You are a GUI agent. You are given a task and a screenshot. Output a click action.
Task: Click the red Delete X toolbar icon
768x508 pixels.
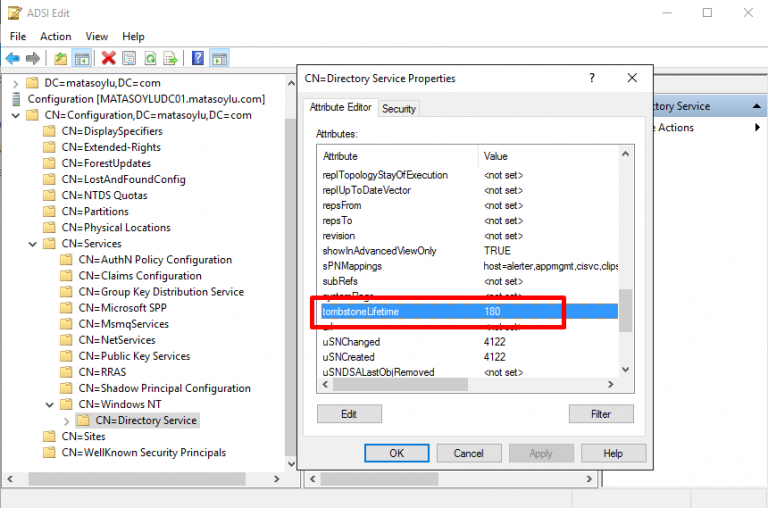[108, 58]
